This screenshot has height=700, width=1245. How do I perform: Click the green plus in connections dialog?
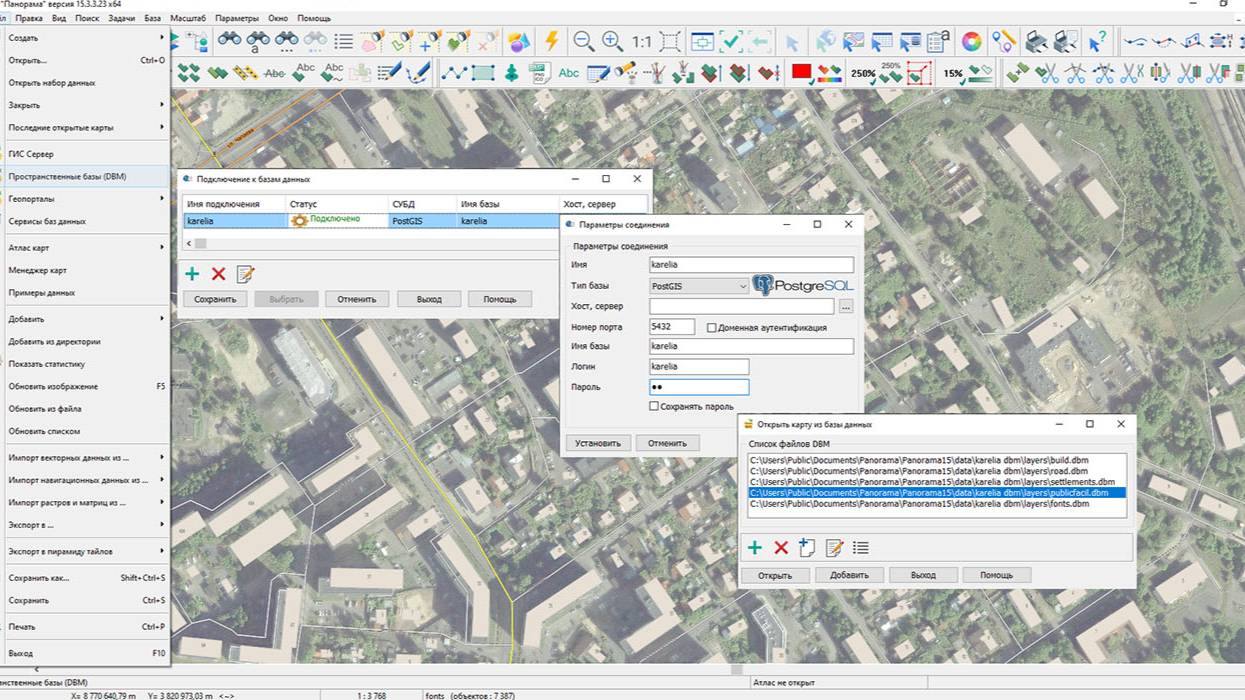coord(192,274)
